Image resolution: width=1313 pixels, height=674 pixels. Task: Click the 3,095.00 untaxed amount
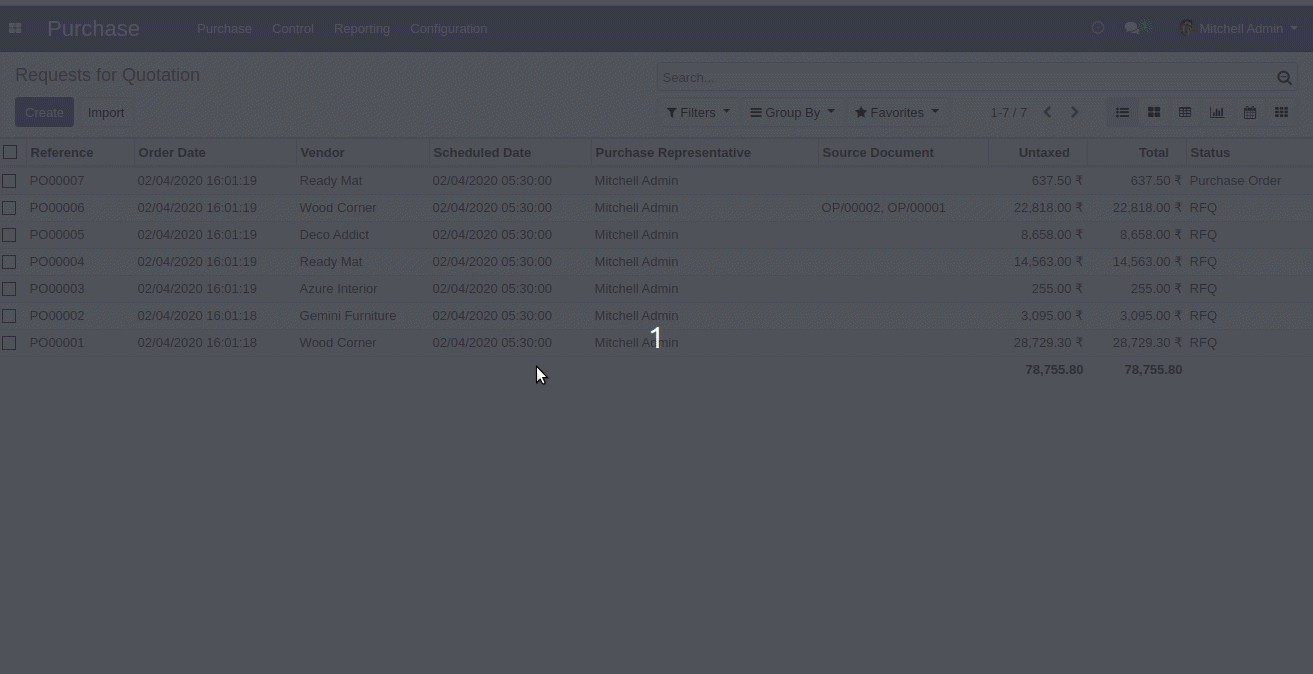[x=1052, y=316]
